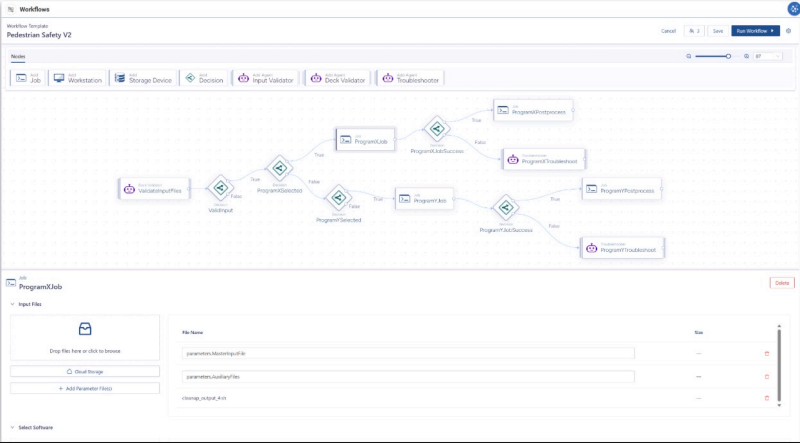Image resolution: width=800 pixels, height=443 pixels.
Task: Click the parameters.AuxiliaryFiles input field
Action: click(x=408, y=377)
